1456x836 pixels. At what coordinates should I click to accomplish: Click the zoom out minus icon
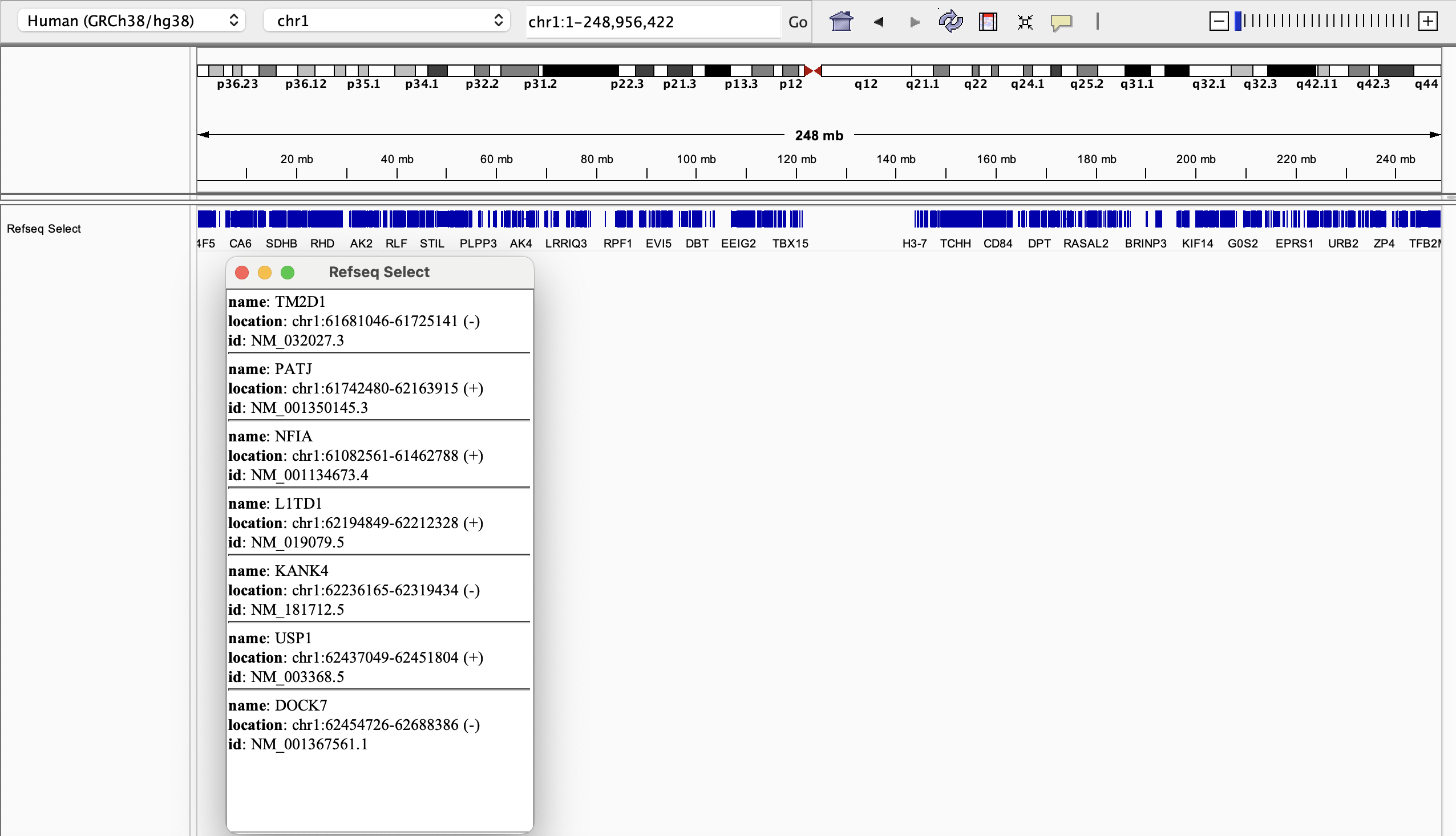(x=1218, y=22)
